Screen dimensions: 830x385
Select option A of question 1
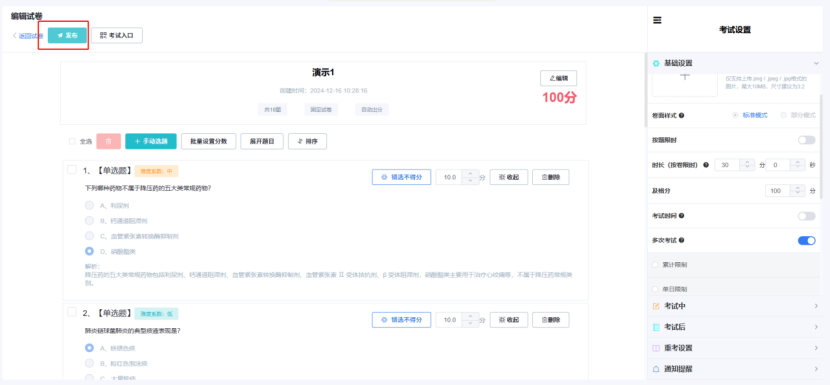[x=89, y=205]
